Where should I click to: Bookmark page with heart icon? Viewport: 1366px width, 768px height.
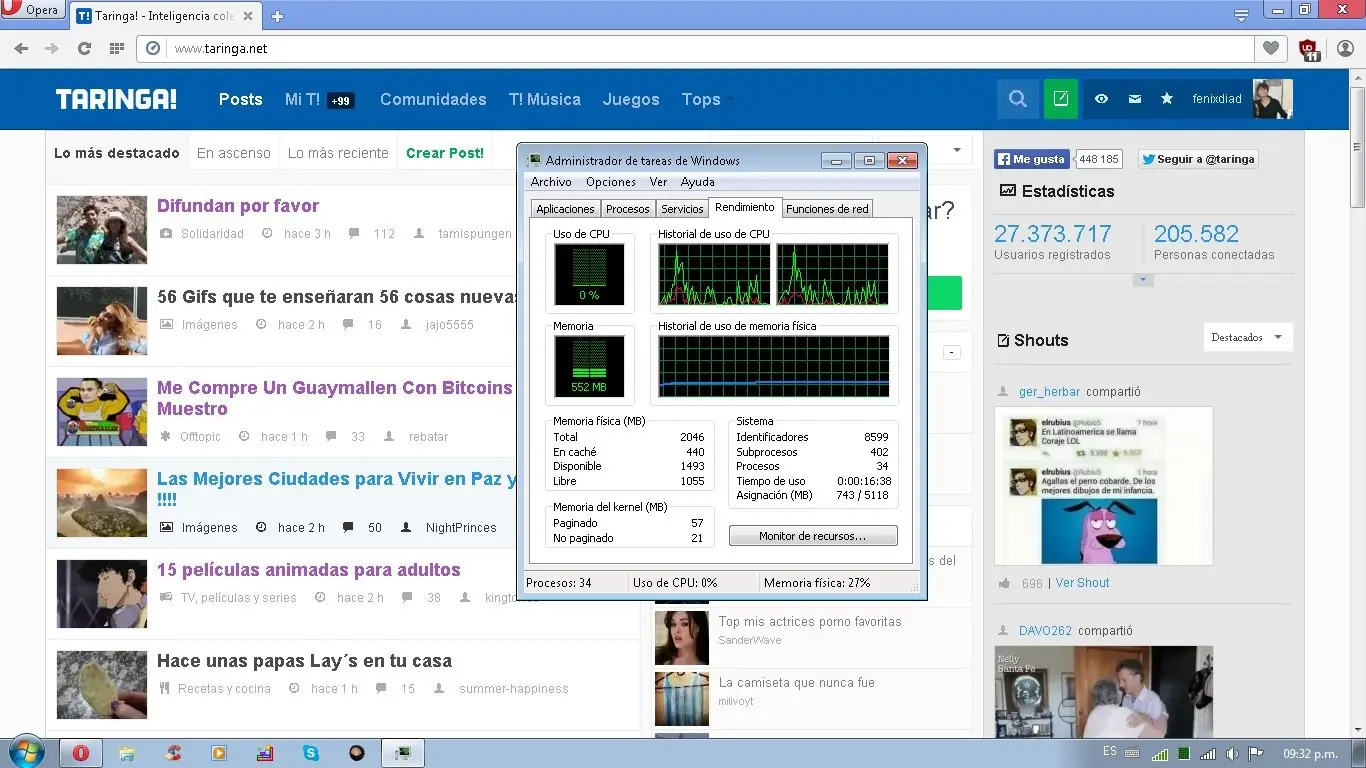(x=1271, y=48)
